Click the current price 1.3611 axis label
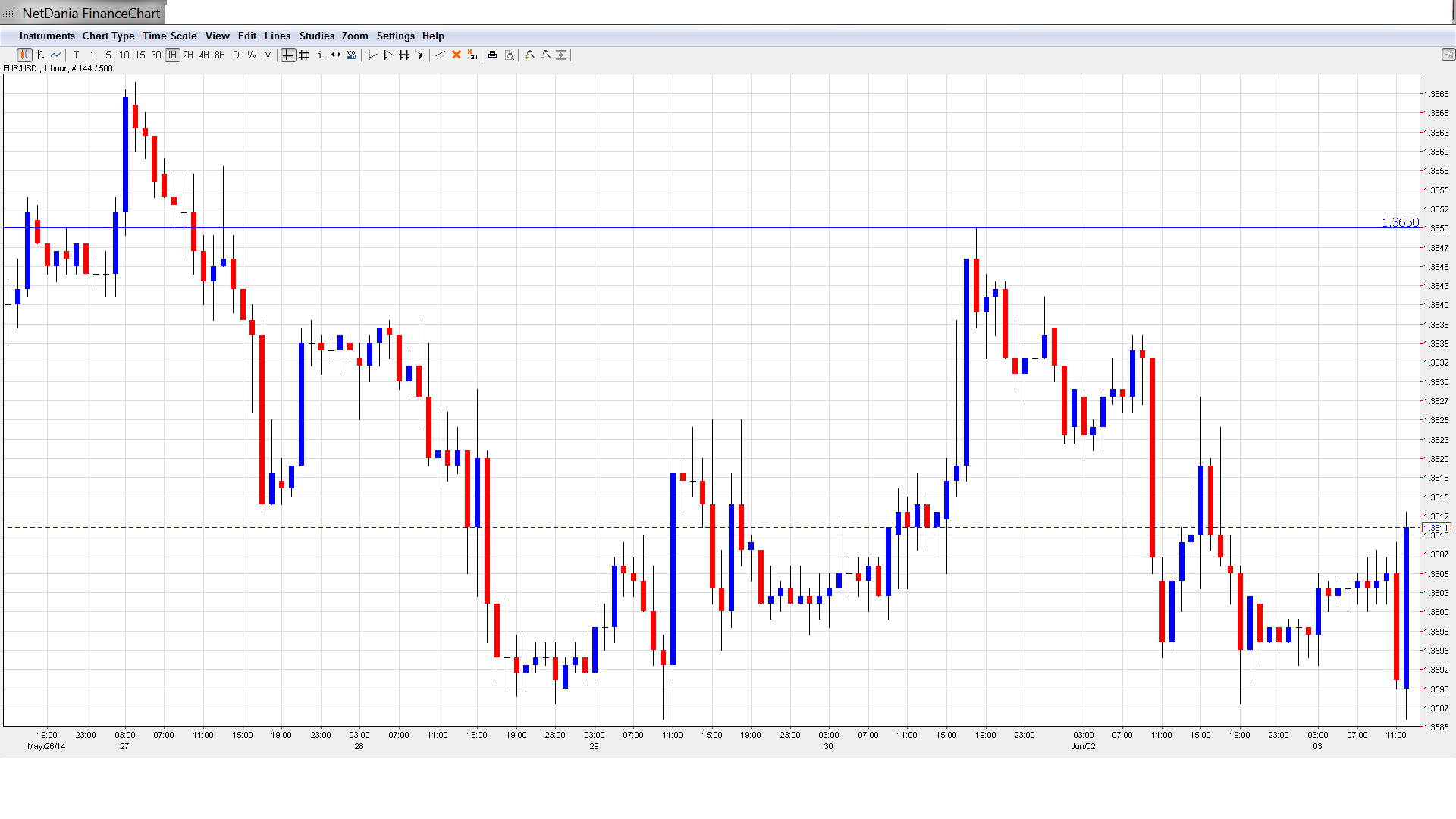This screenshot has height=819, width=1456. coord(1436,528)
